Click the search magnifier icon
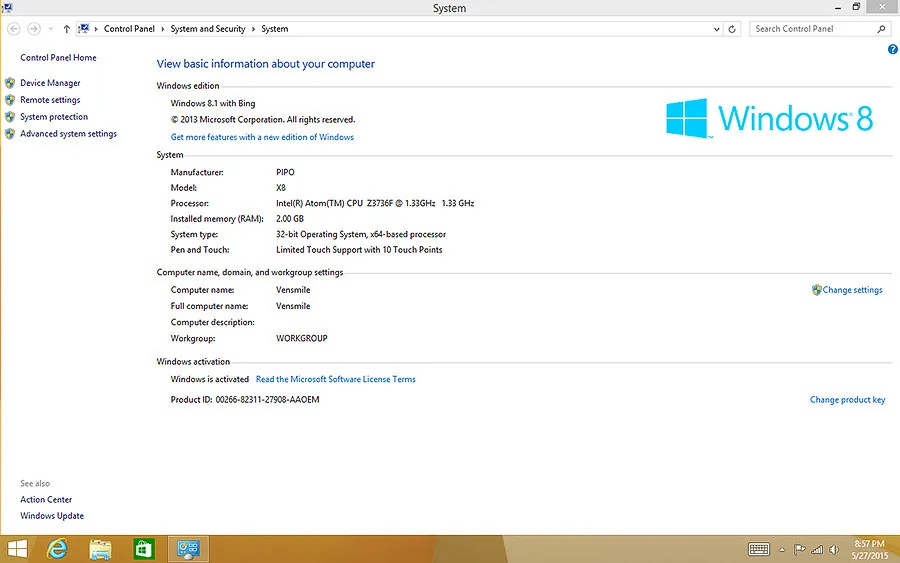The width and height of the screenshot is (900, 563). (x=882, y=29)
